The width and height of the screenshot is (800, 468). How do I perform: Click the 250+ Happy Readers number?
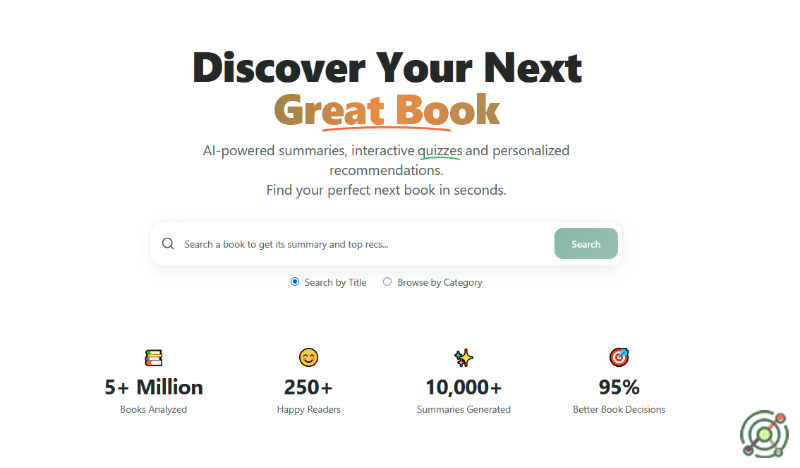[308, 387]
